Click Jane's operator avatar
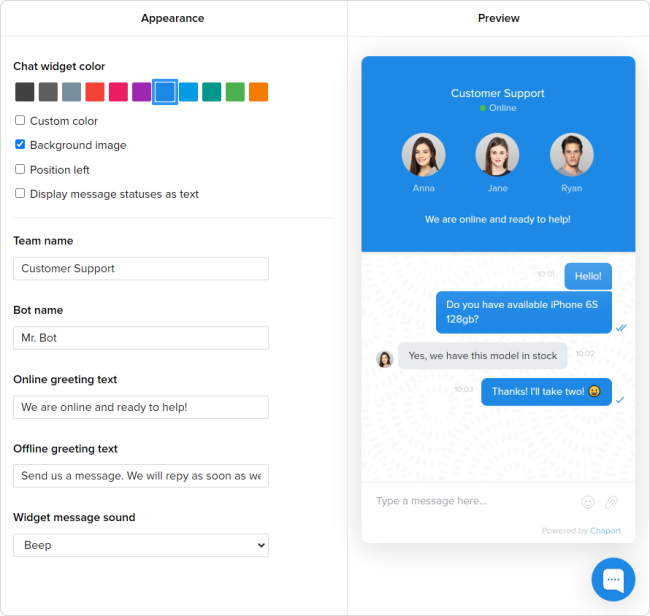Image resolution: width=650 pixels, height=616 pixels. (x=497, y=155)
